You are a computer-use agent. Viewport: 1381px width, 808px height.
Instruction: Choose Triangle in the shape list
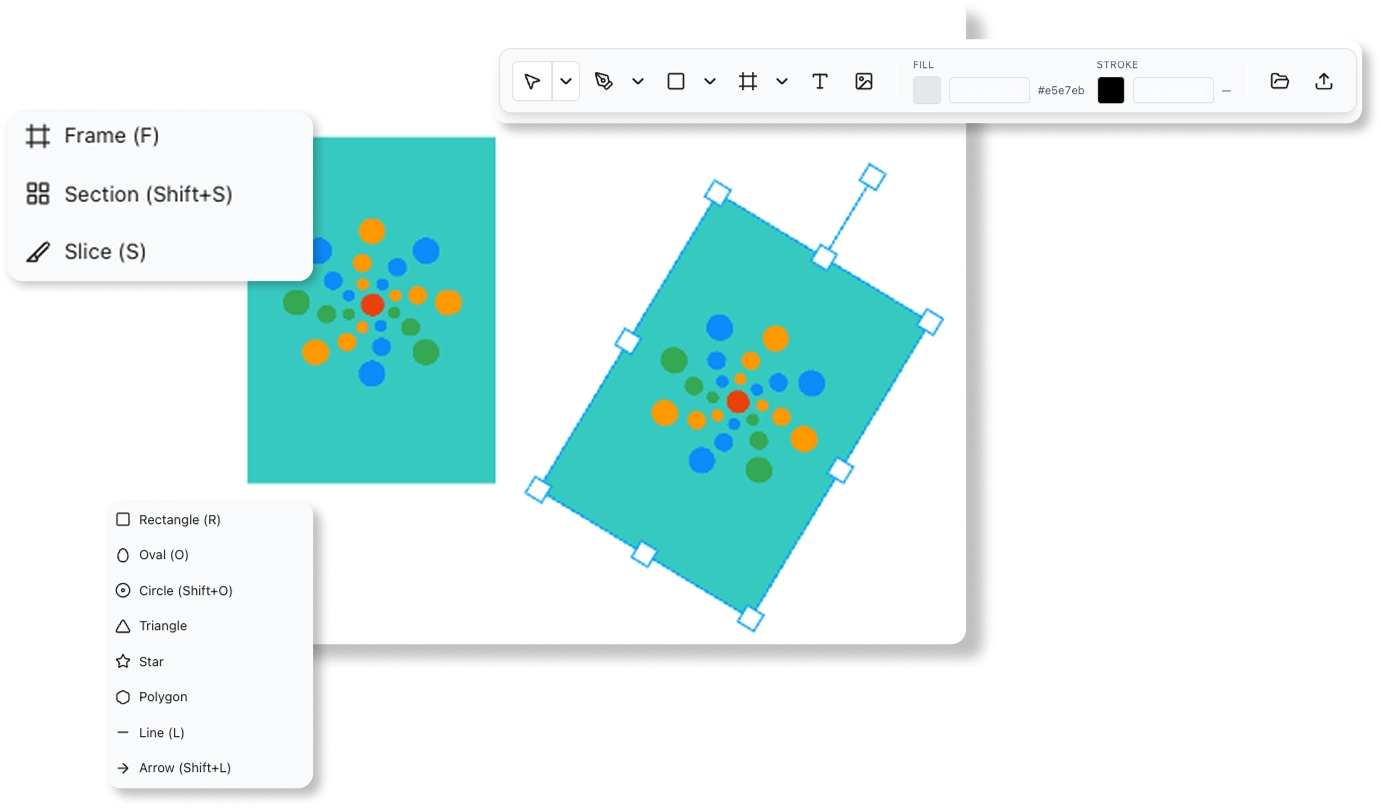pyautogui.click(x=162, y=625)
